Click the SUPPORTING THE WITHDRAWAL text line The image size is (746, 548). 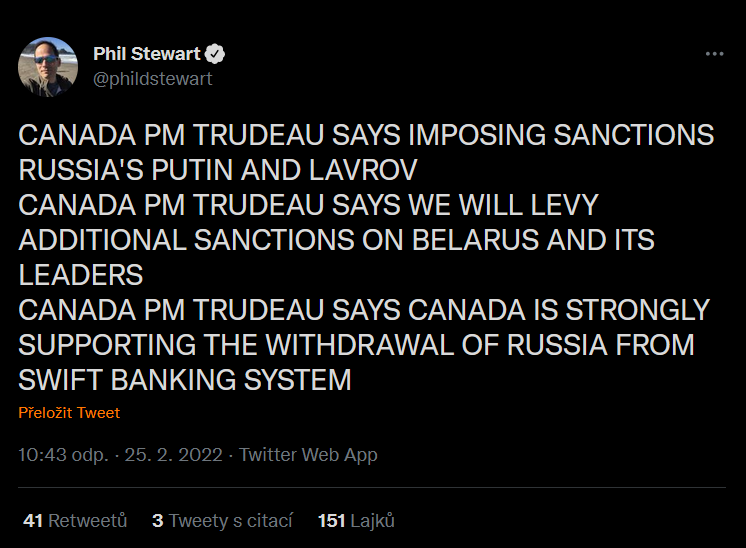coord(356,345)
